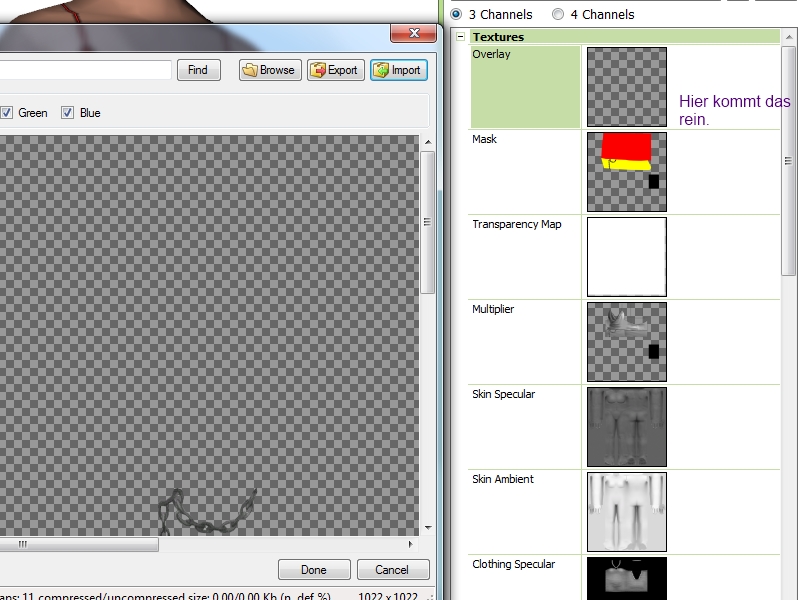Click Done to confirm the image
Viewport: 800px width, 600px height.
coord(313,570)
